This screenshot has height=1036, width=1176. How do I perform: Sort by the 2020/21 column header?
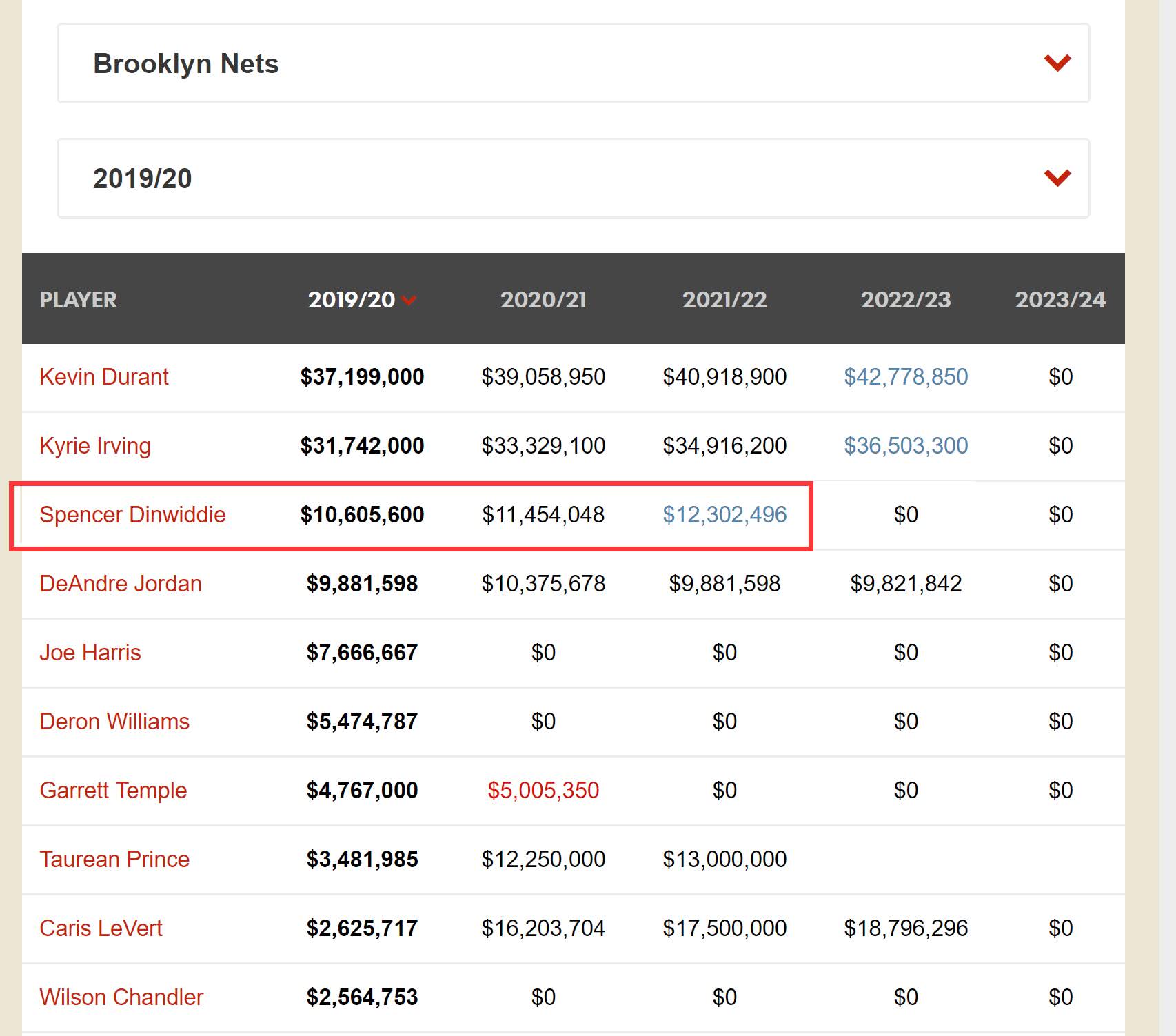pos(543,300)
